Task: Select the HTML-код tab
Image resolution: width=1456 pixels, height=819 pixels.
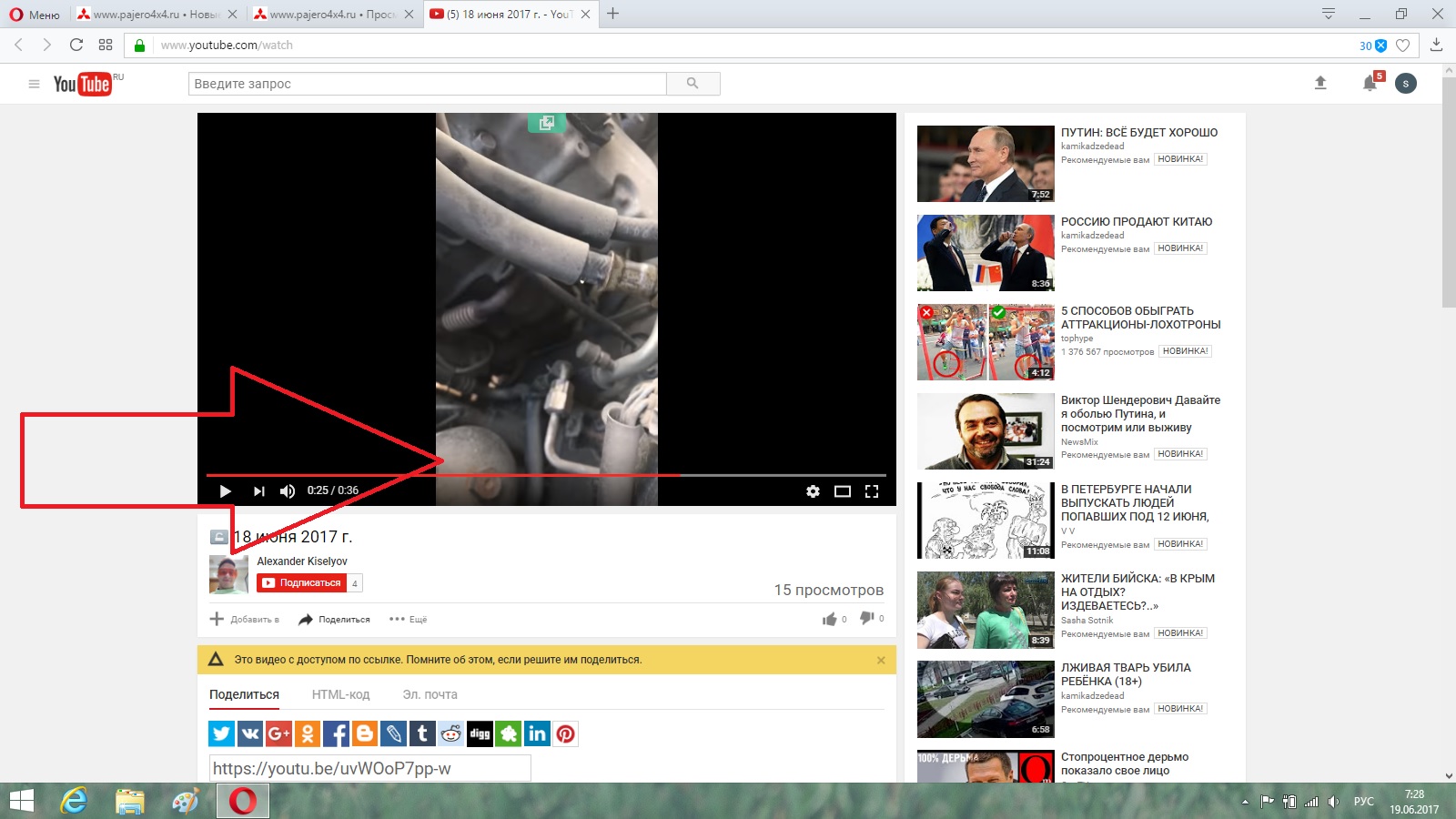Action: pos(340,694)
